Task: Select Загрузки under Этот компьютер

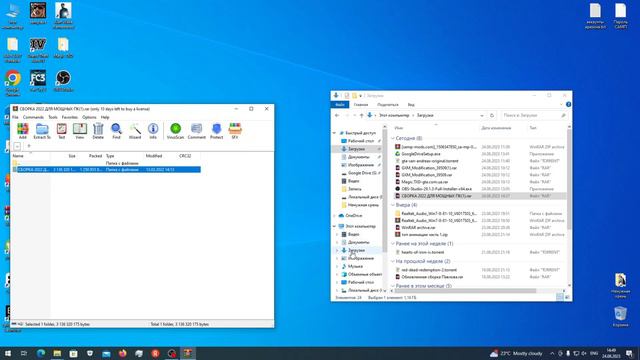Action: [356, 250]
